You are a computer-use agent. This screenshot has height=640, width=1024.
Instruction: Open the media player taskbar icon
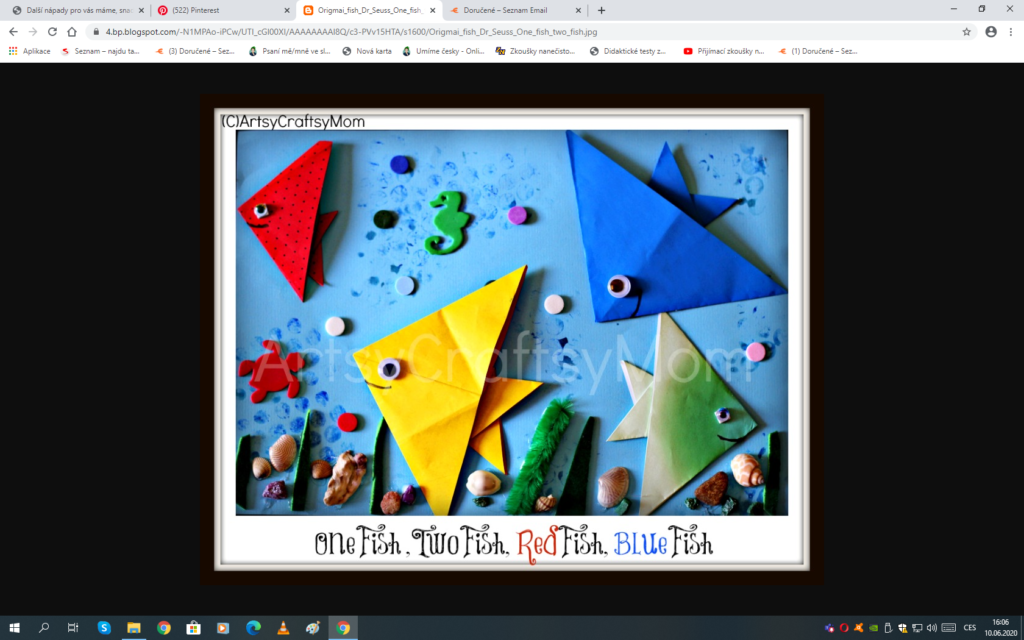[223, 628]
